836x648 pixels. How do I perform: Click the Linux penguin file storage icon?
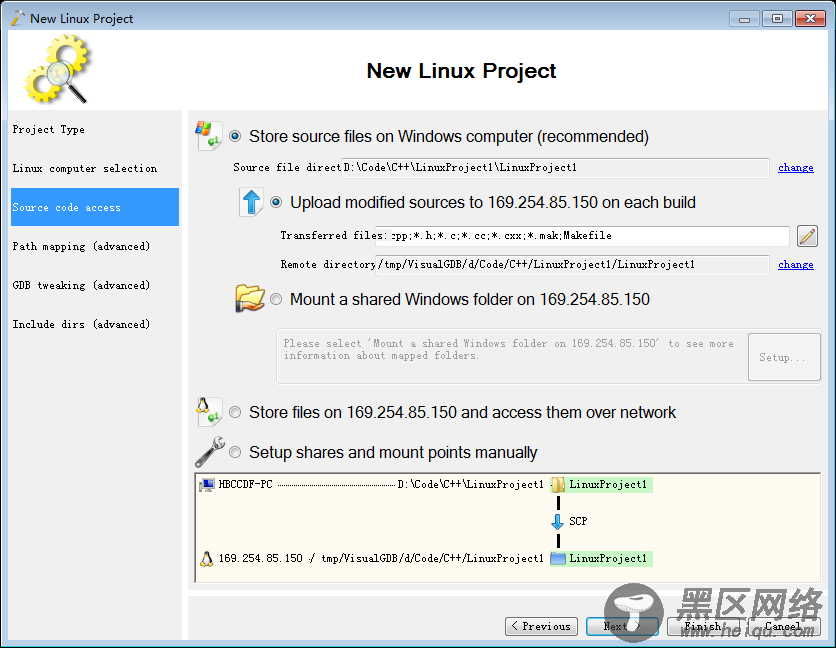(x=208, y=411)
